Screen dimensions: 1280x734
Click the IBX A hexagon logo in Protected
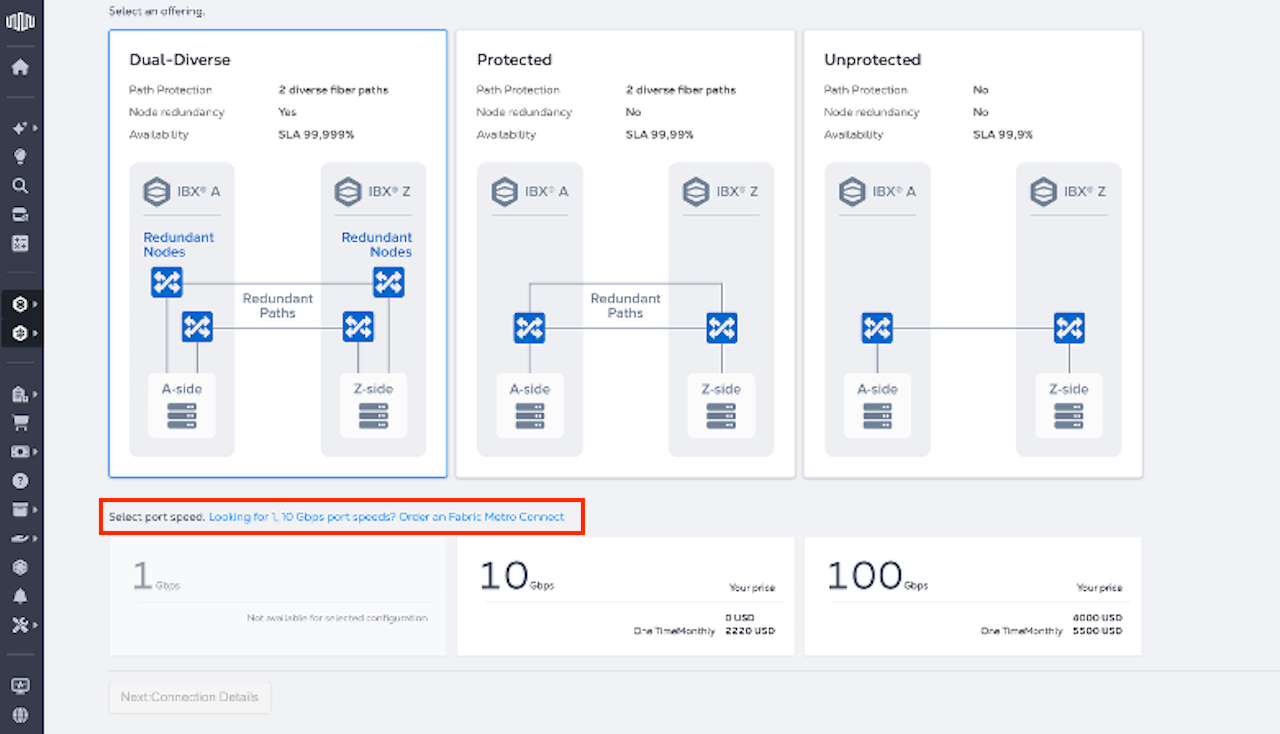coord(505,191)
